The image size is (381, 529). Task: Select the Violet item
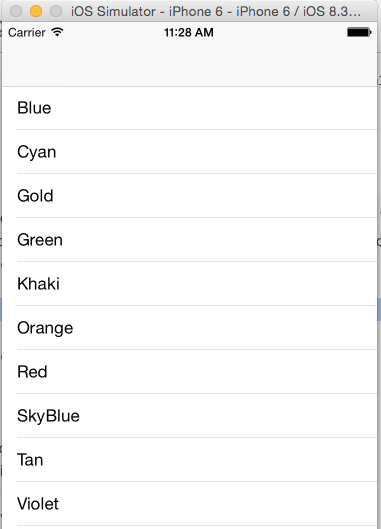189,504
